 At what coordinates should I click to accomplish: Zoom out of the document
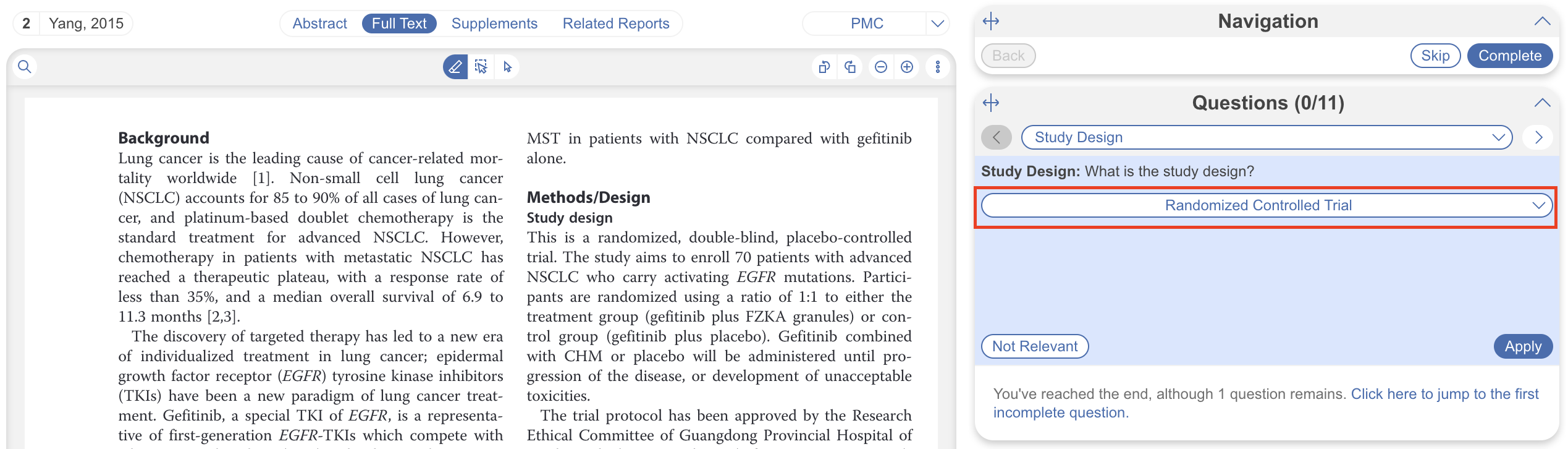pos(881,67)
